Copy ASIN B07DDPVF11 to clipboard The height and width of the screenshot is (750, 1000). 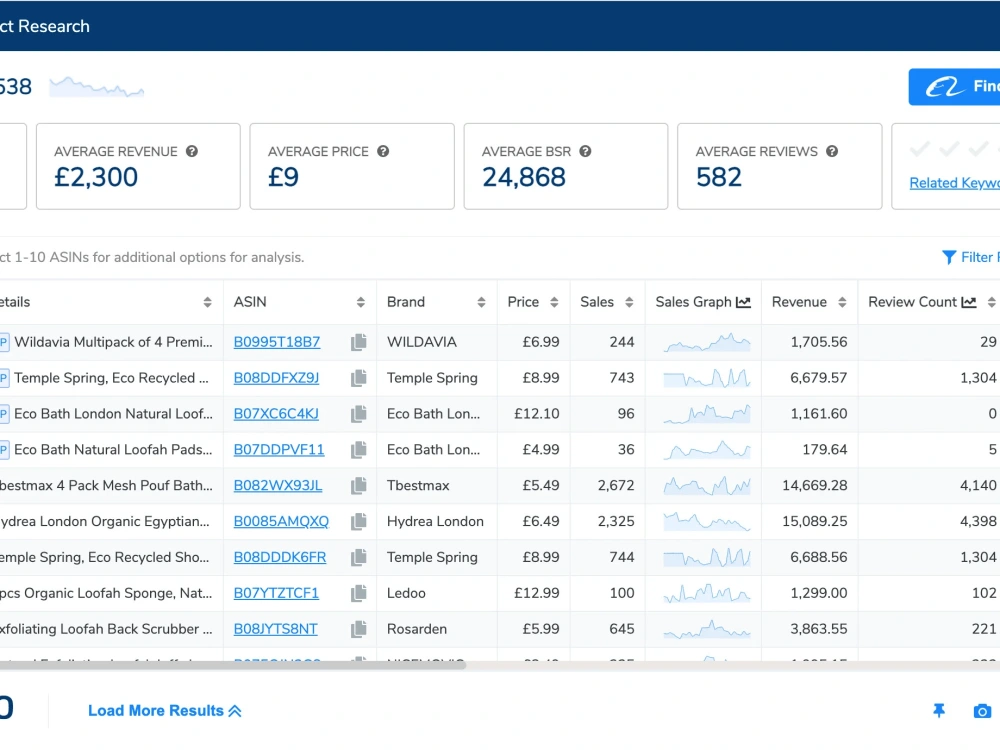click(x=359, y=450)
